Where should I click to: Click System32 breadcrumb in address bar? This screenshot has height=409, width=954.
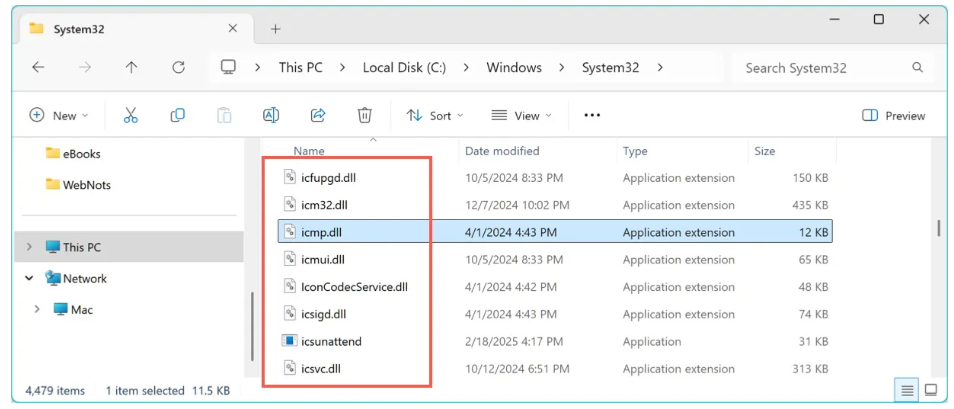tap(610, 68)
